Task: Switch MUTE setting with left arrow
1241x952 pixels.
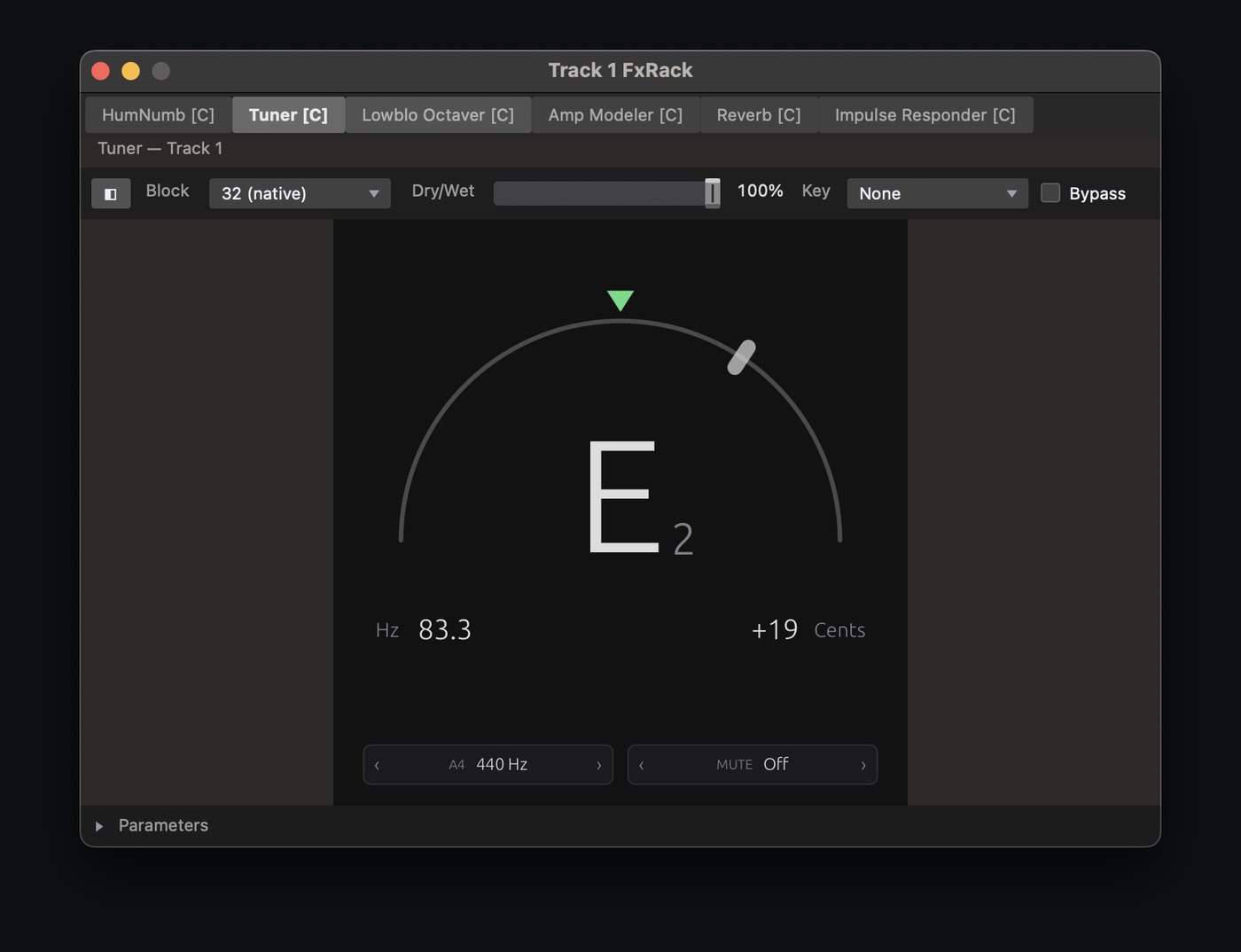Action: pos(642,765)
